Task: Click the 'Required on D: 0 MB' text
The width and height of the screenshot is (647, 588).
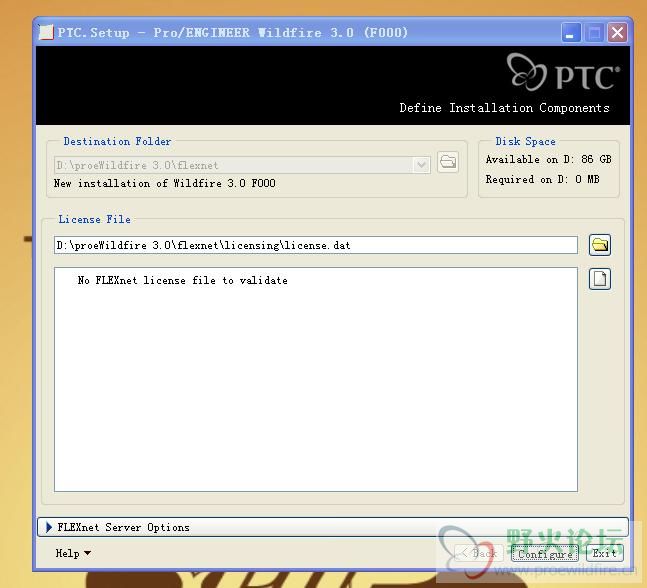Action: click(x=542, y=179)
